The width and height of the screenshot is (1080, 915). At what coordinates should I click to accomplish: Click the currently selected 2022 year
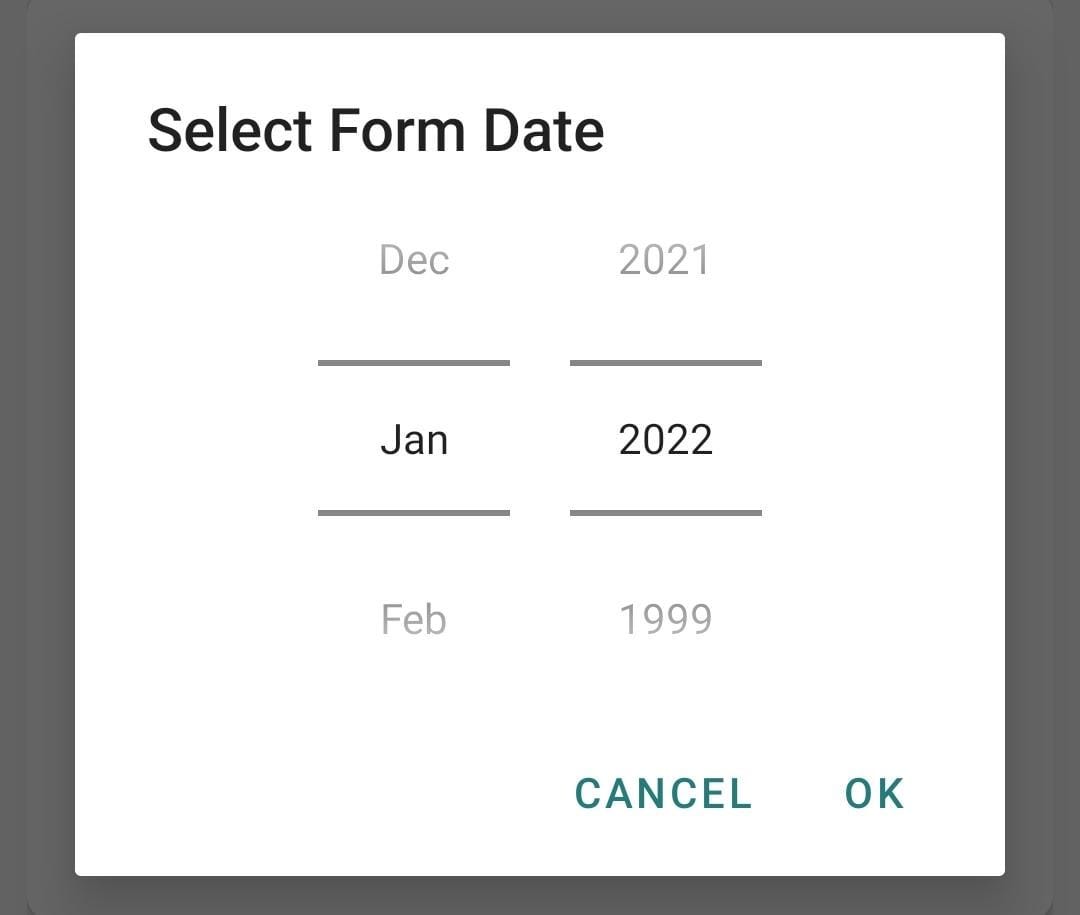[664, 438]
